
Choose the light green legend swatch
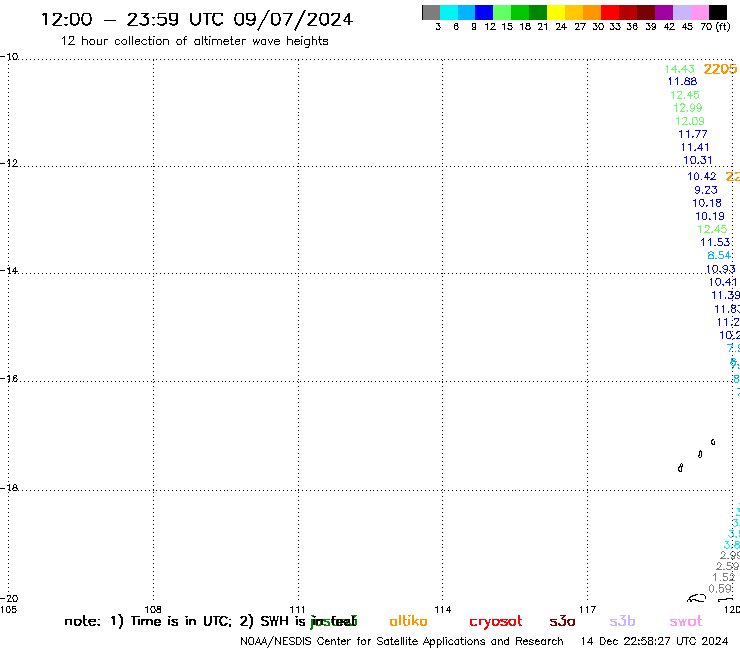[x=502, y=12]
